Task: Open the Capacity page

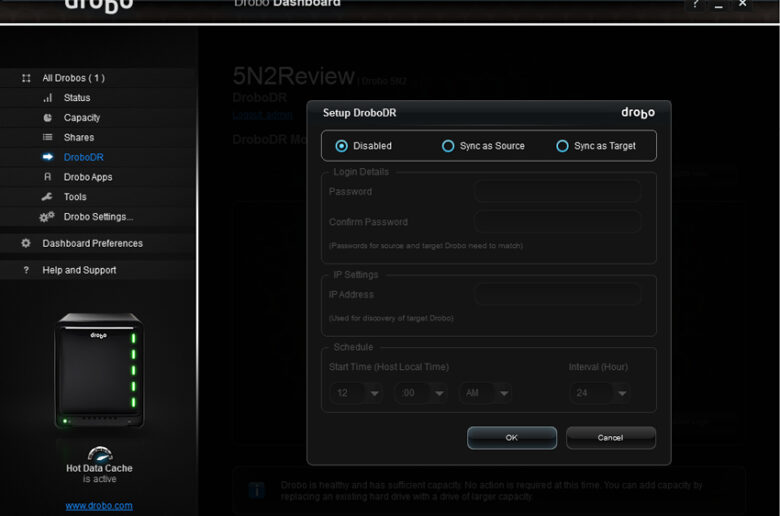Action: [x=82, y=118]
